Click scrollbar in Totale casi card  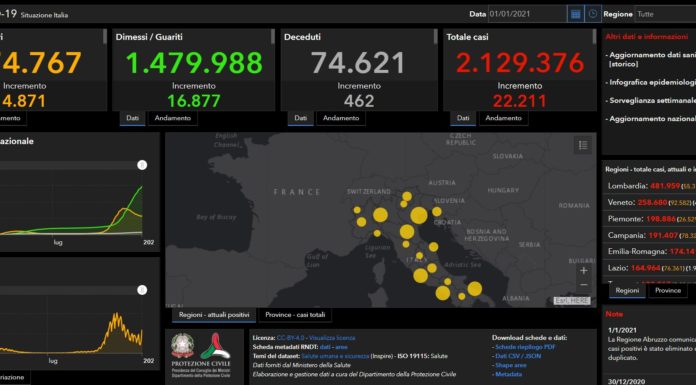click(594, 37)
